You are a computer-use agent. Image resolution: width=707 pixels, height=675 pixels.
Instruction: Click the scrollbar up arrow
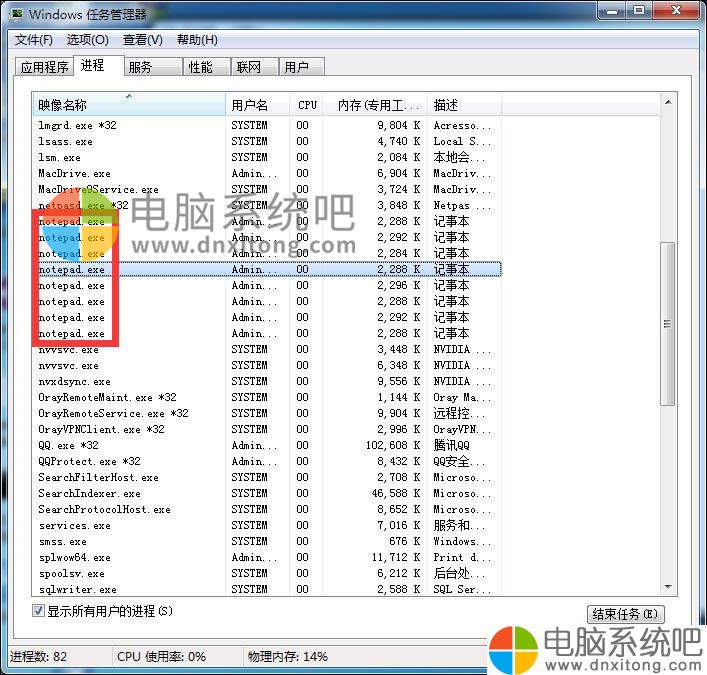(668, 103)
